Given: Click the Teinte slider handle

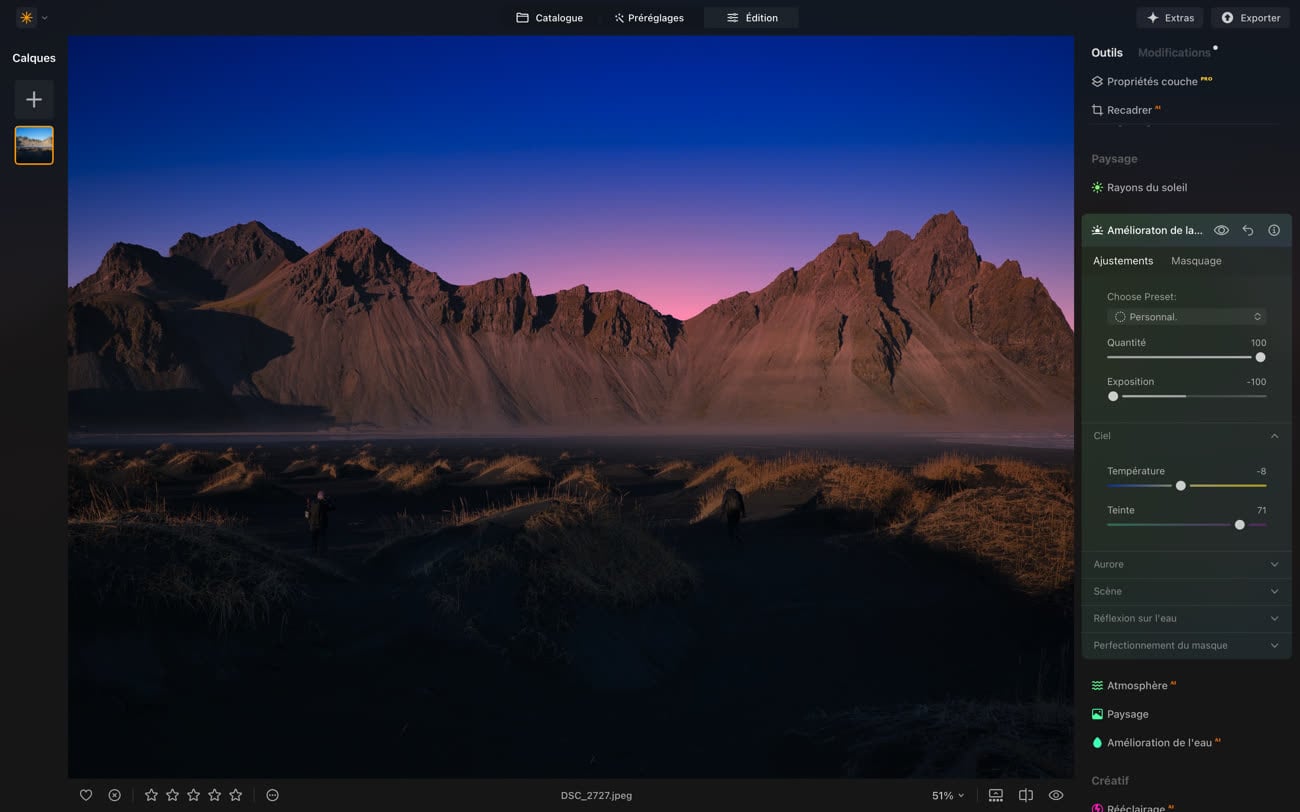Looking at the screenshot, I should (1240, 525).
